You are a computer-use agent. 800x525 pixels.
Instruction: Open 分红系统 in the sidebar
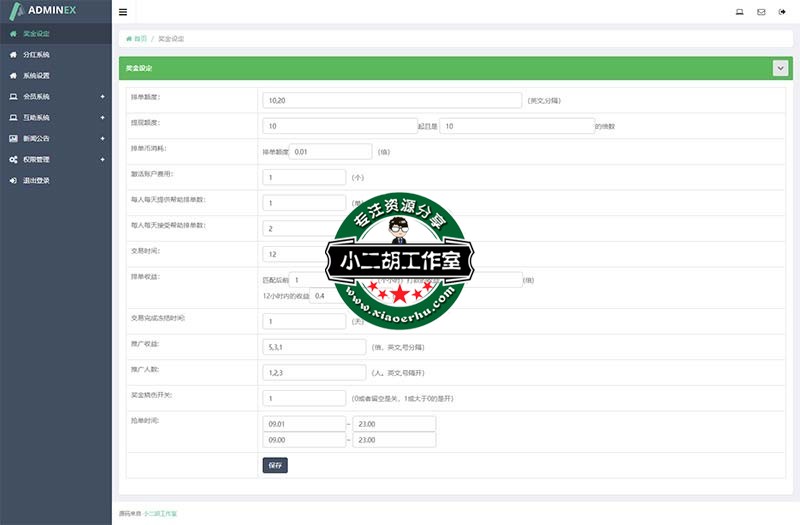tap(37, 54)
